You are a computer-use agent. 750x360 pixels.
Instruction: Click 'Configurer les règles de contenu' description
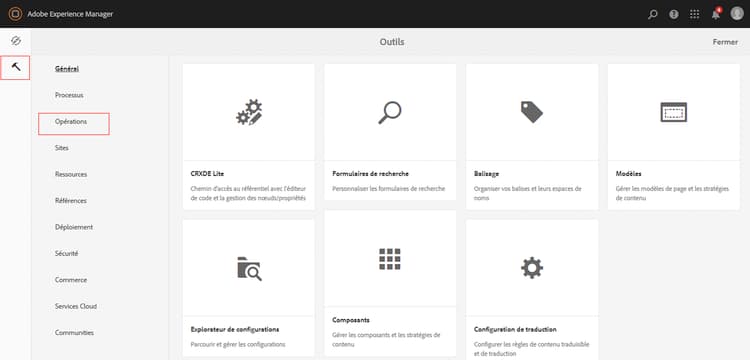click(531, 349)
